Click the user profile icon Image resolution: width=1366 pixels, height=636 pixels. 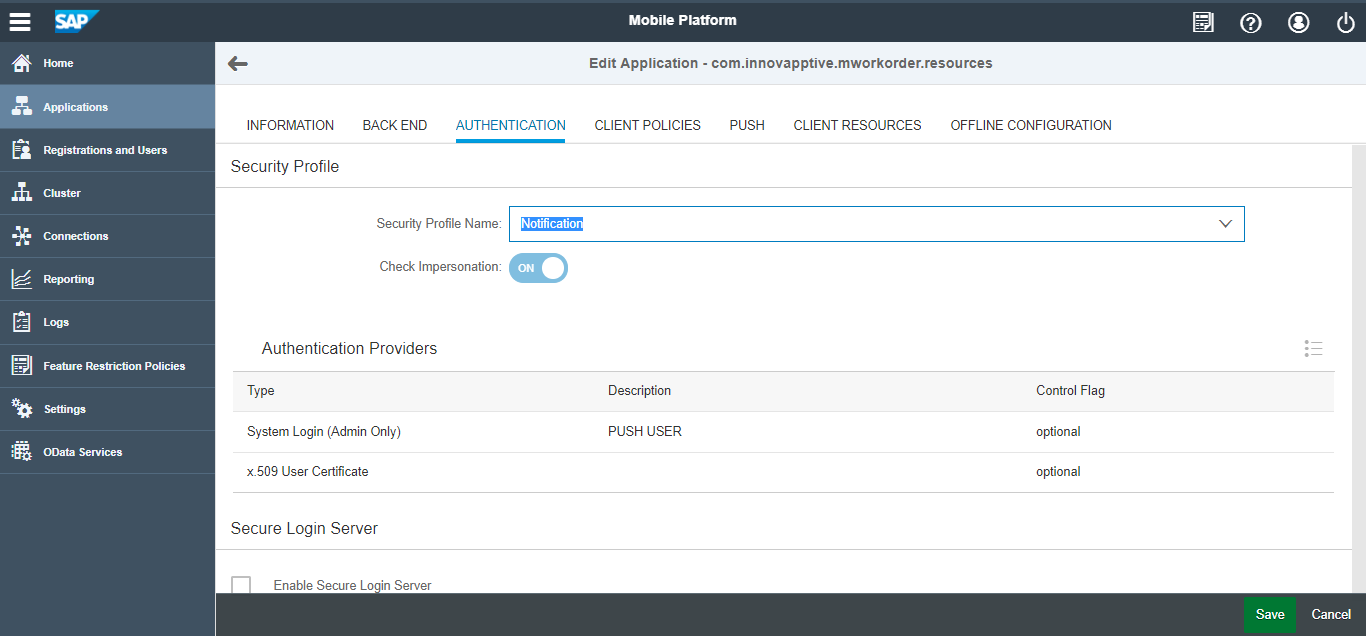point(1298,22)
